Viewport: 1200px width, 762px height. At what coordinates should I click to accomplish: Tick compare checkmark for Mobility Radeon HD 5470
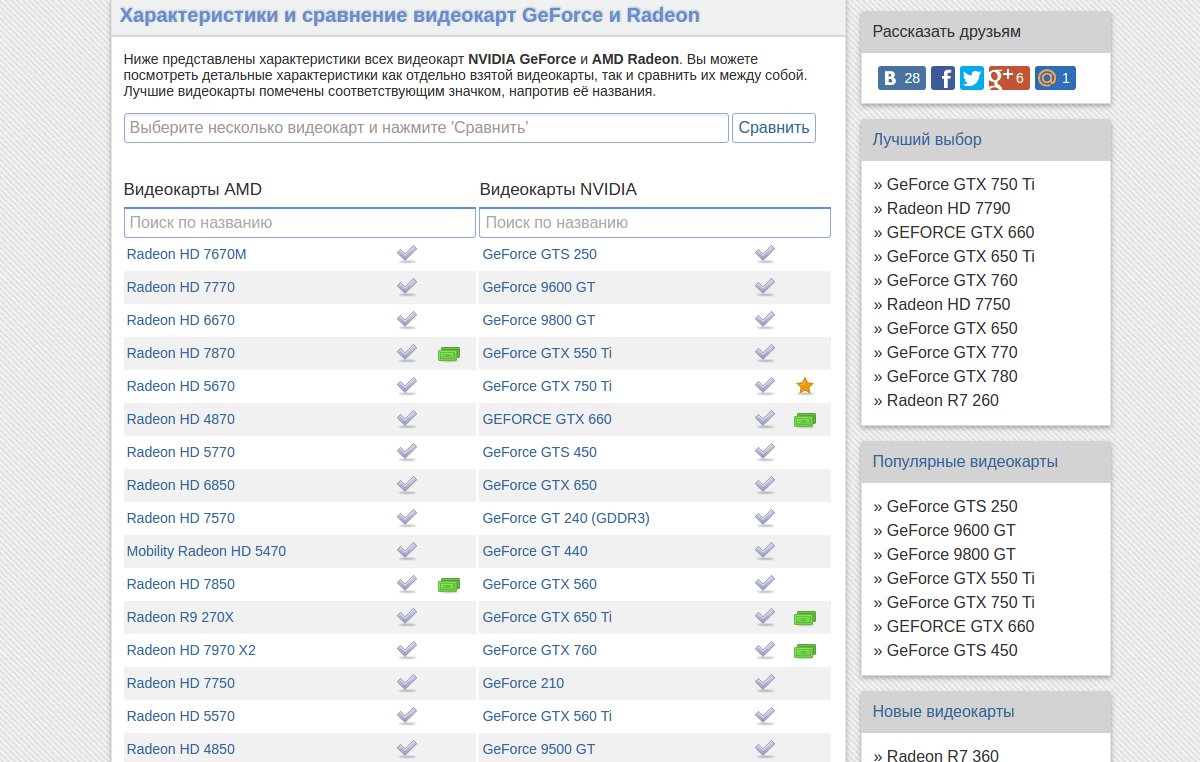tap(407, 551)
